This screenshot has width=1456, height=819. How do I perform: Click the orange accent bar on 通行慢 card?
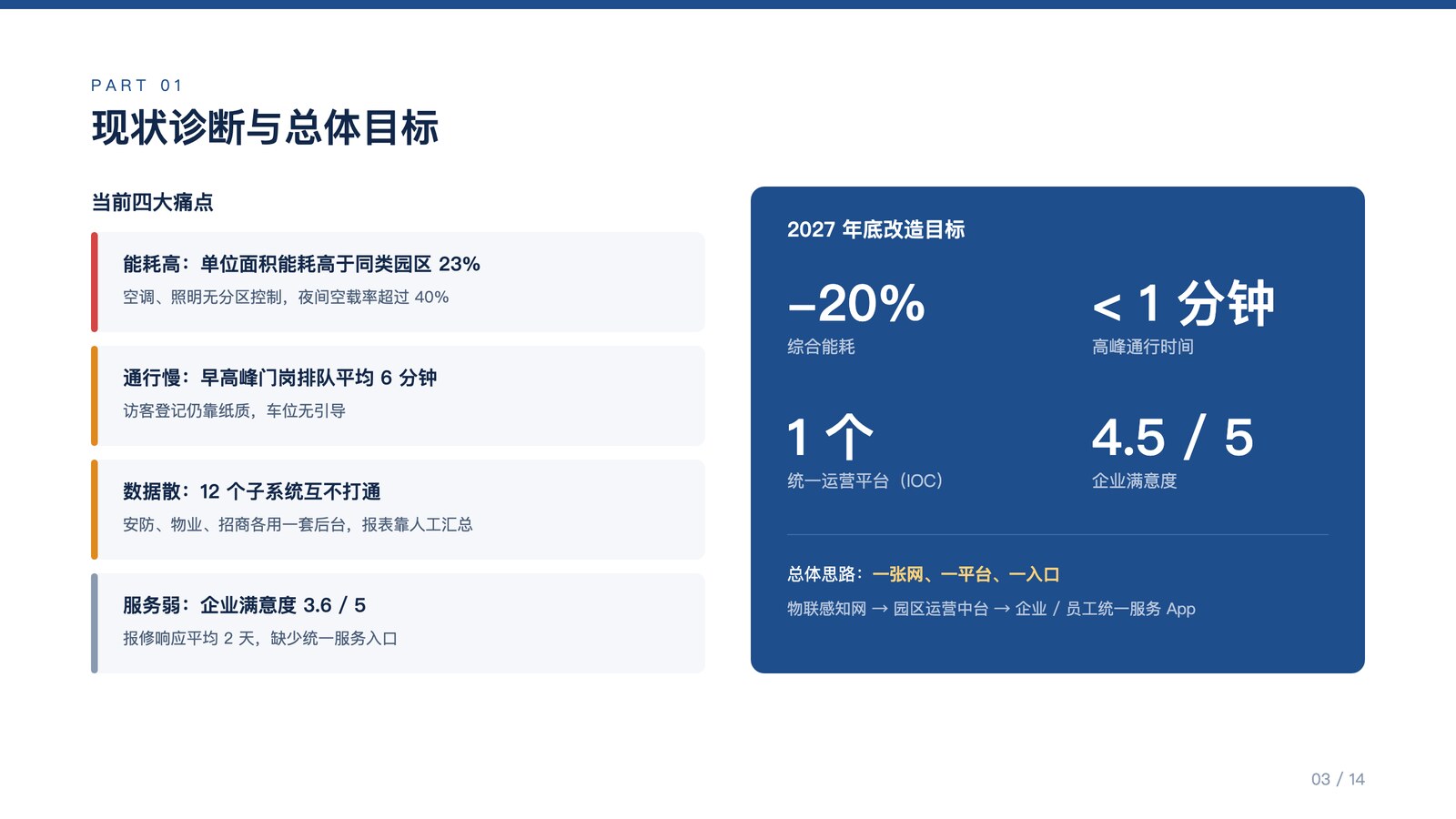point(94,396)
